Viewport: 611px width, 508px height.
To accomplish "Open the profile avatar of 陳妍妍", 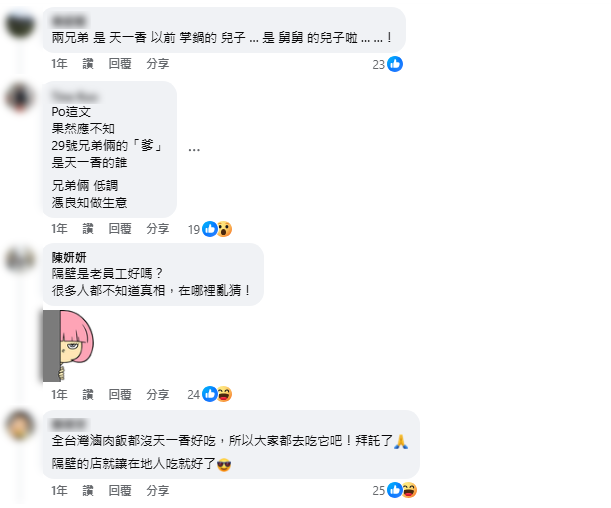I will point(20,259).
